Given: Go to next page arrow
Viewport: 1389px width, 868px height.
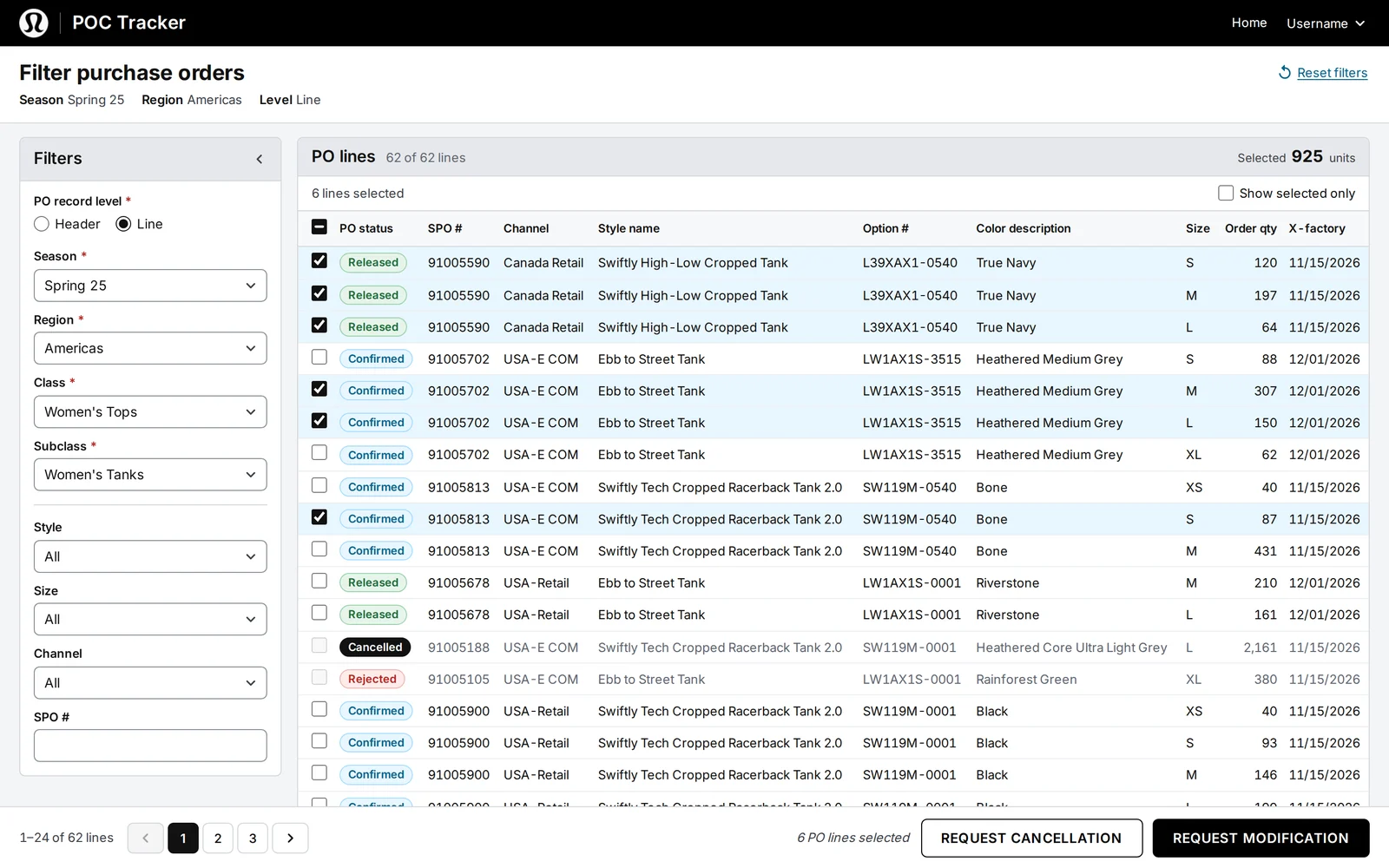Looking at the screenshot, I should (290, 838).
